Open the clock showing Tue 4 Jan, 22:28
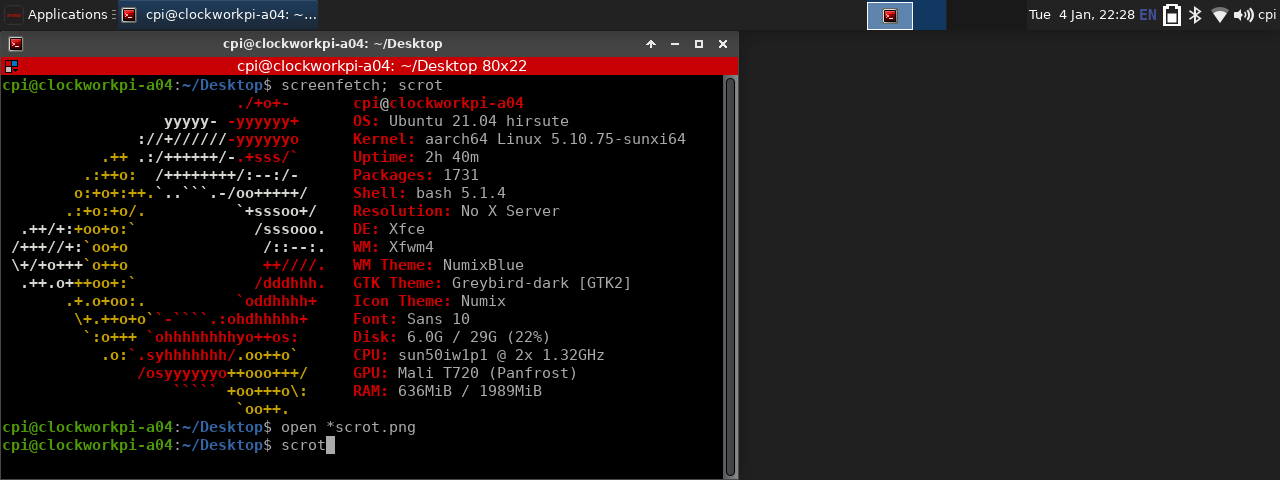The image size is (1280, 480). [1081, 15]
